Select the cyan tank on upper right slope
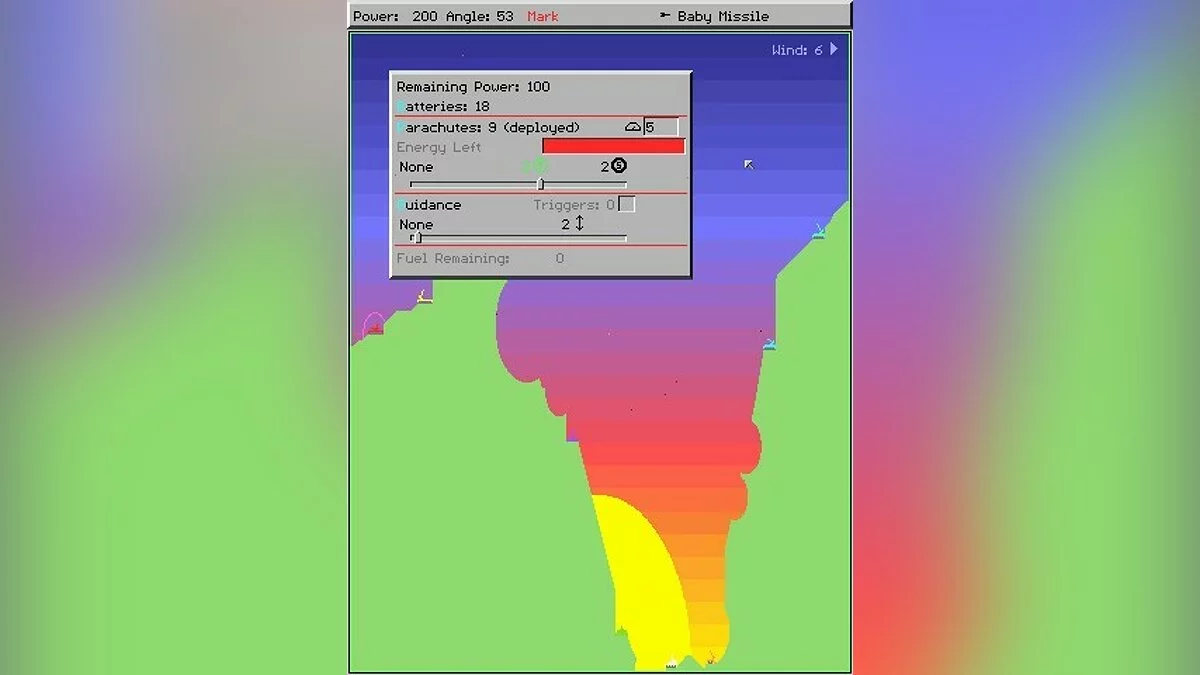Image resolution: width=1200 pixels, height=675 pixels. click(818, 232)
